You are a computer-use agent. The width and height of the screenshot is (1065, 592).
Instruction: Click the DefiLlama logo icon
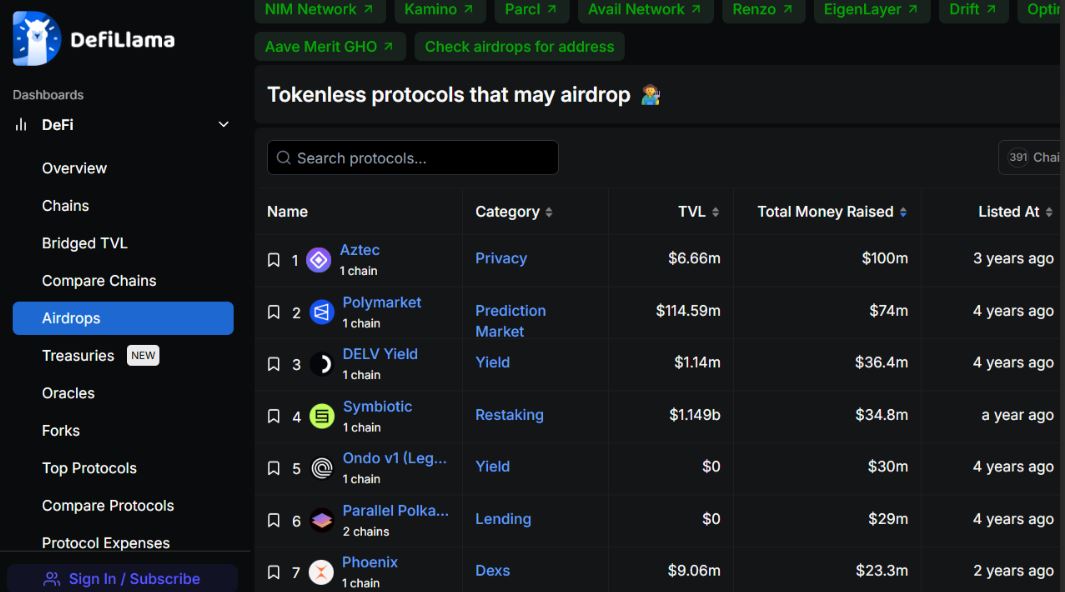pos(37,39)
